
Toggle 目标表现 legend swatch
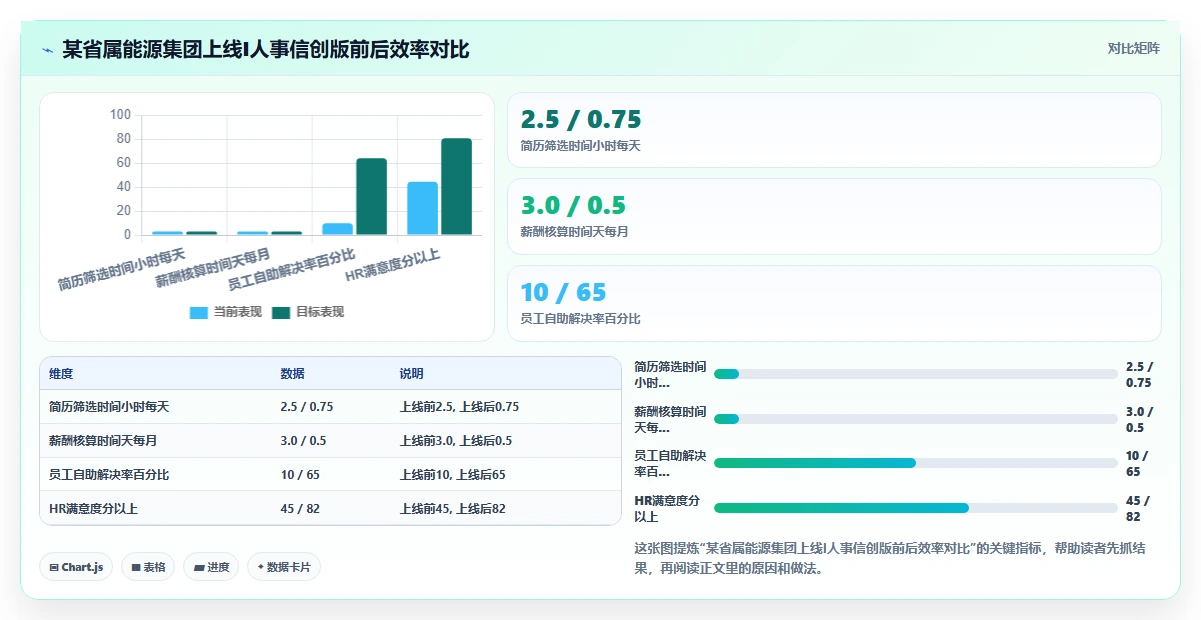(281, 312)
